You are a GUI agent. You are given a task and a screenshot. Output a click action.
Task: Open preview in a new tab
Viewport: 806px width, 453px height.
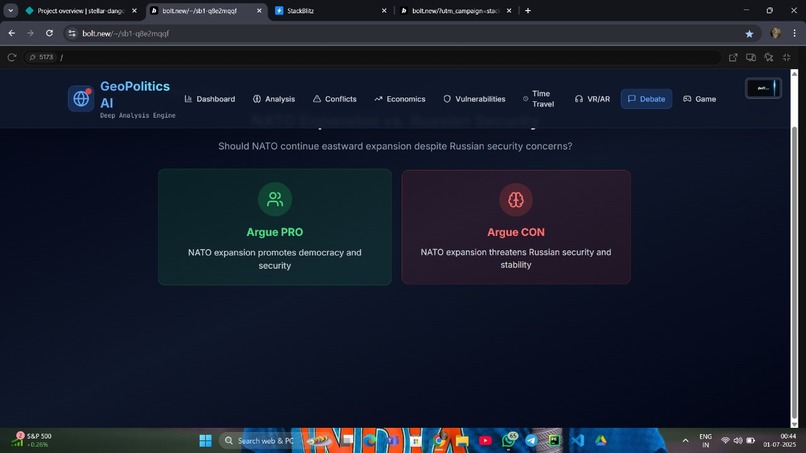click(733, 57)
